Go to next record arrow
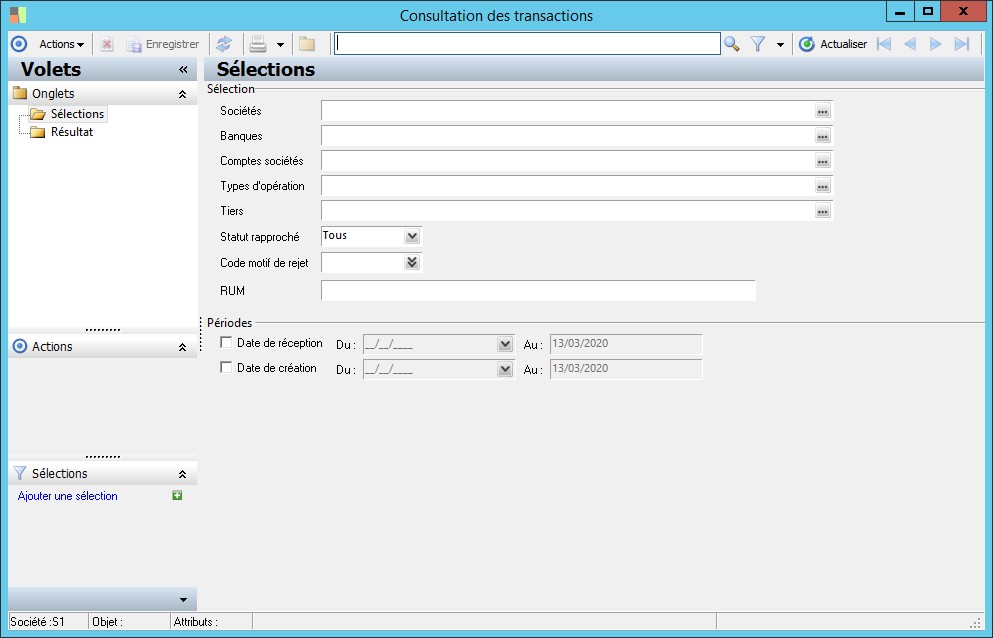Viewport: 993px width, 638px height. (x=935, y=44)
